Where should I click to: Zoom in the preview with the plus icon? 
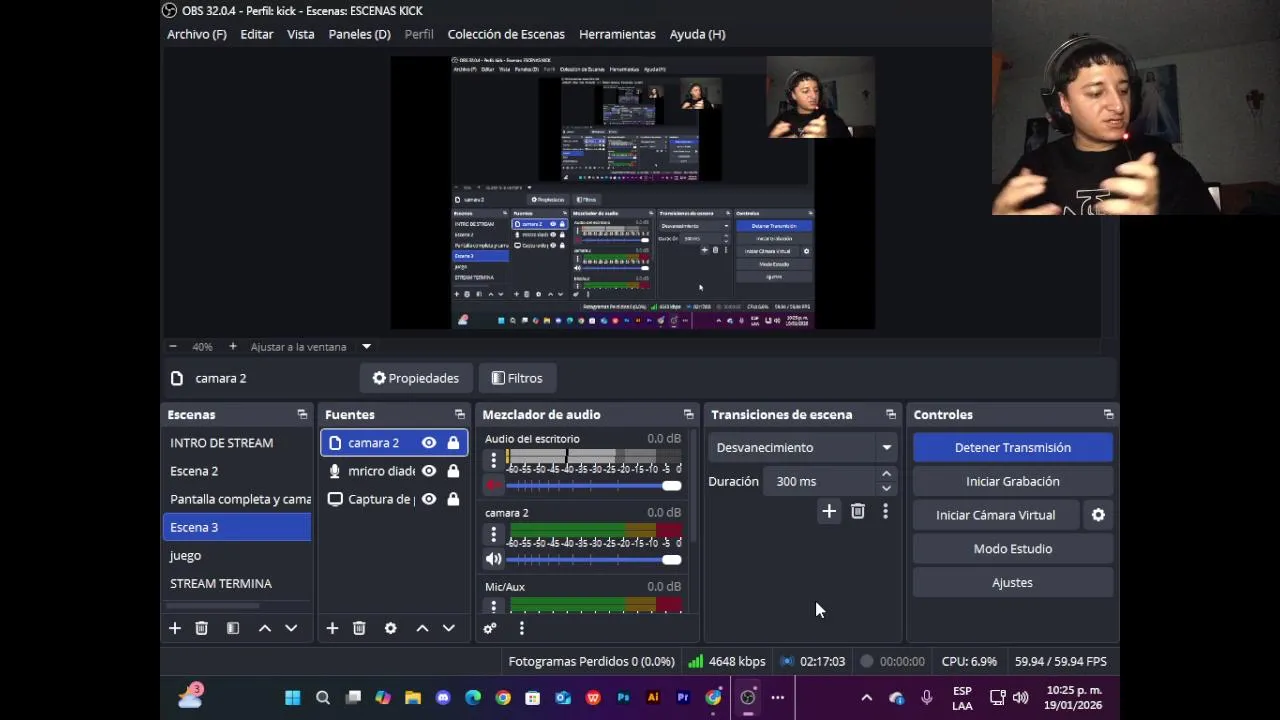233,346
